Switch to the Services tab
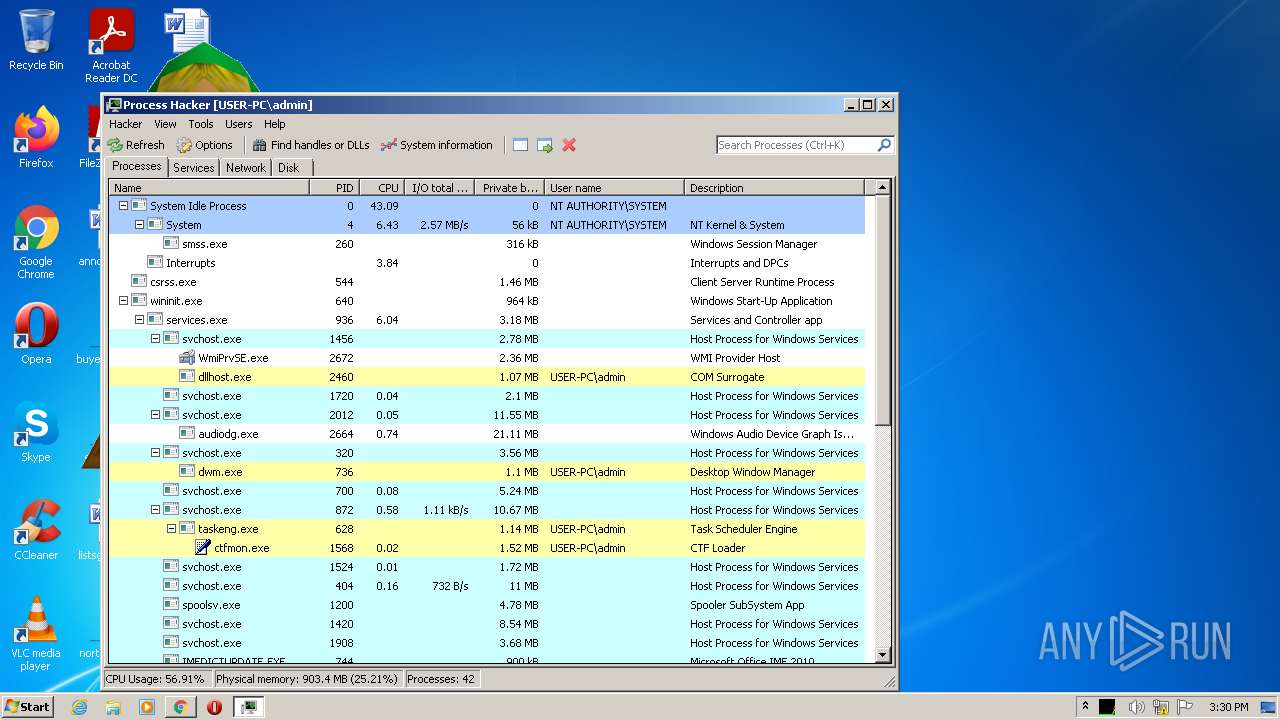 point(194,168)
